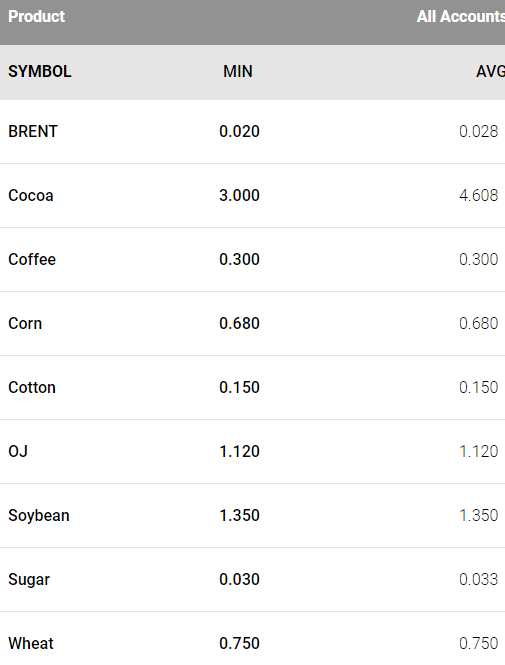Select the Cotton symbol
The image size is (505, 665).
(32, 388)
